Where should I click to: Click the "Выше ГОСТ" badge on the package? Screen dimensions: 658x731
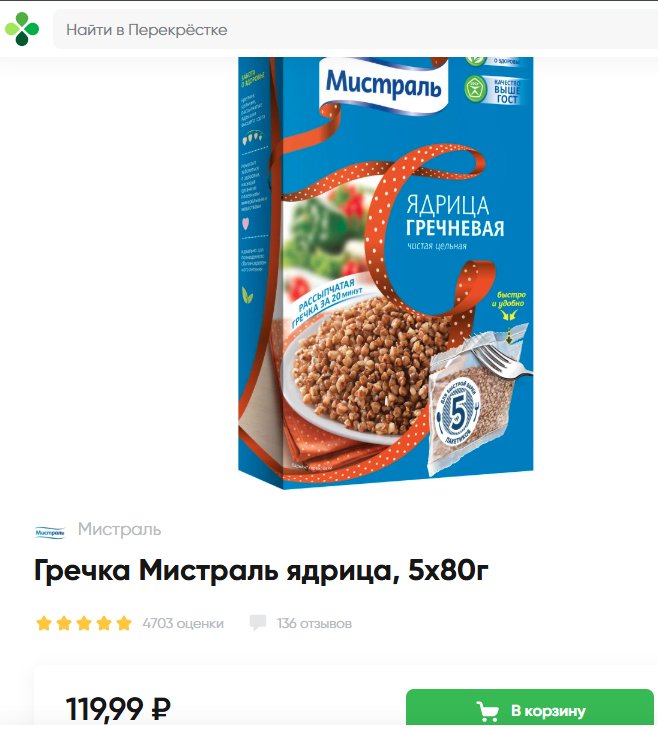[x=492, y=90]
